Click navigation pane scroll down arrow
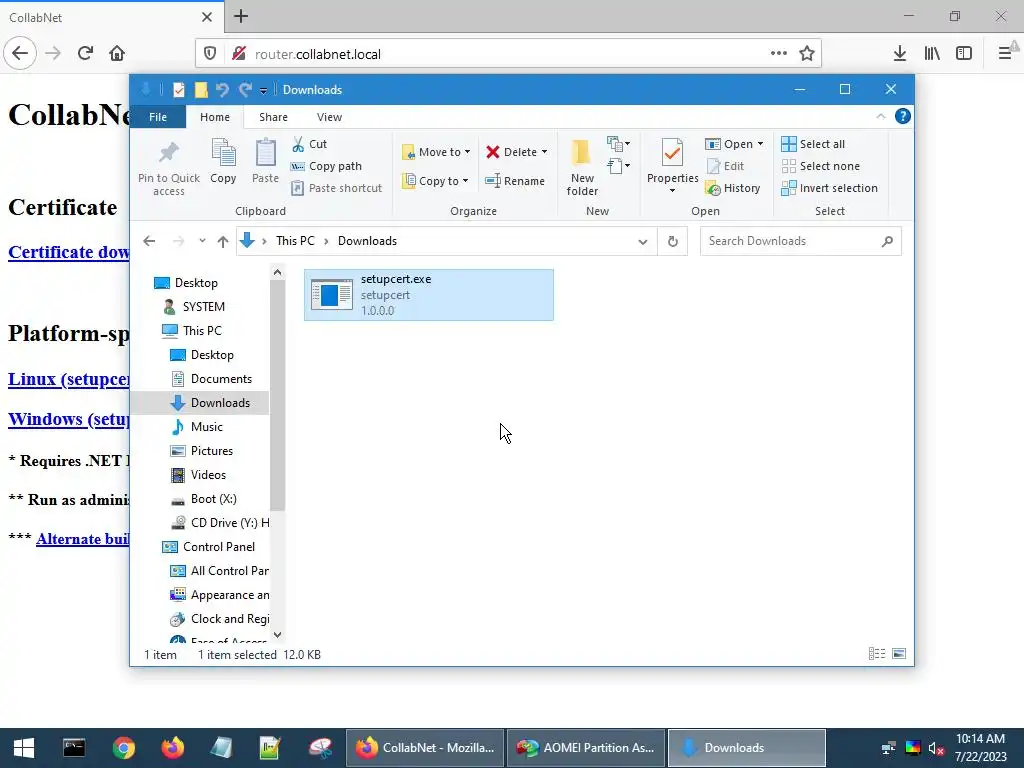Image resolution: width=1024 pixels, height=768 pixels. pyautogui.click(x=278, y=634)
